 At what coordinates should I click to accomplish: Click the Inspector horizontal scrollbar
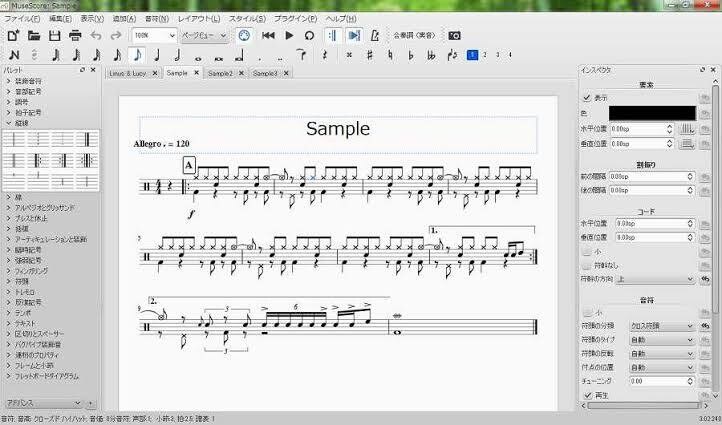pyautogui.click(x=644, y=406)
